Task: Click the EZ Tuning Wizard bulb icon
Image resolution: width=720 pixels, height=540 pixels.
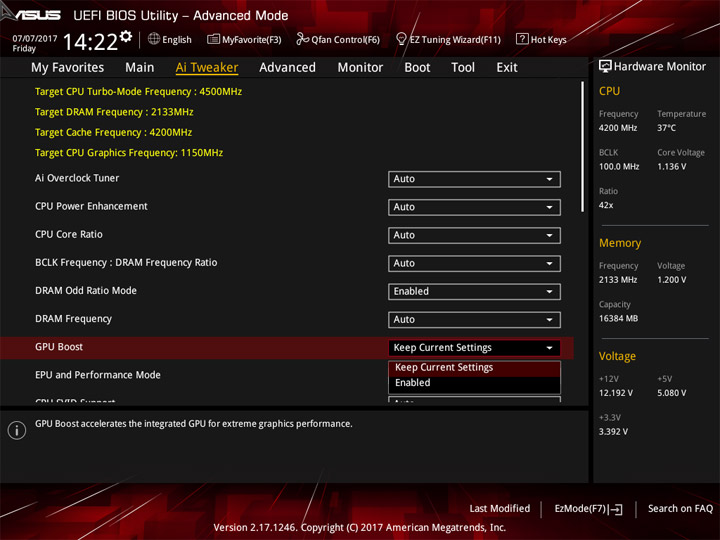Action: 401,39
